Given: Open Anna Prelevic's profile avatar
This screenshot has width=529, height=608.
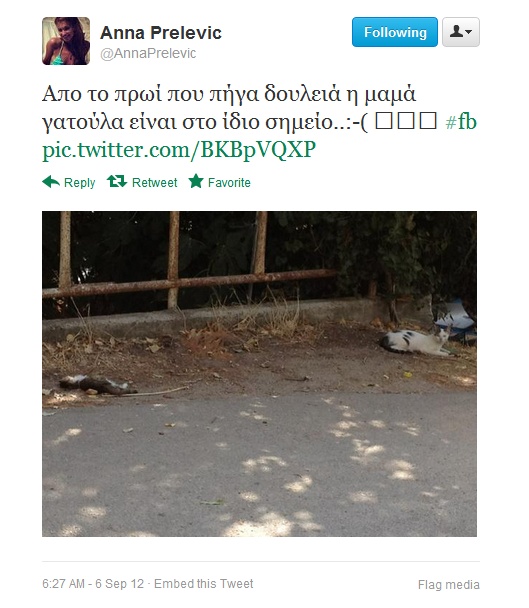Looking at the screenshot, I should [x=66, y=41].
